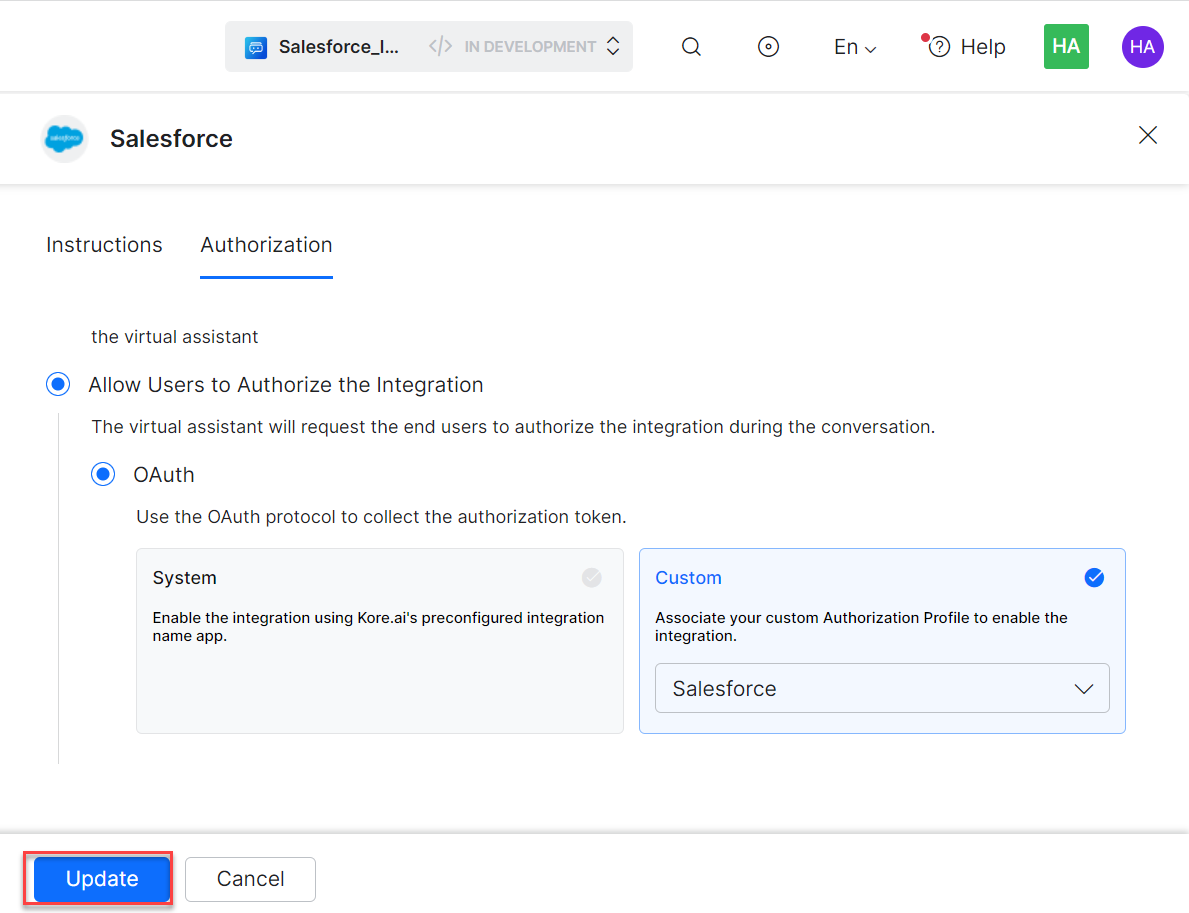Click the green HA workspace badge
The width and height of the screenshot is (1189, 913).
1066,47
